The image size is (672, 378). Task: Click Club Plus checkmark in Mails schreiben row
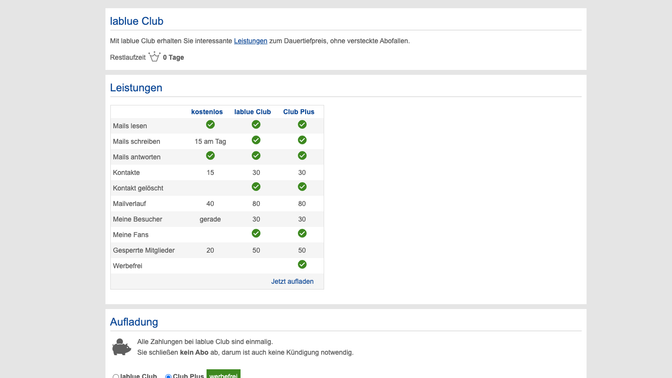coord(302,140)
